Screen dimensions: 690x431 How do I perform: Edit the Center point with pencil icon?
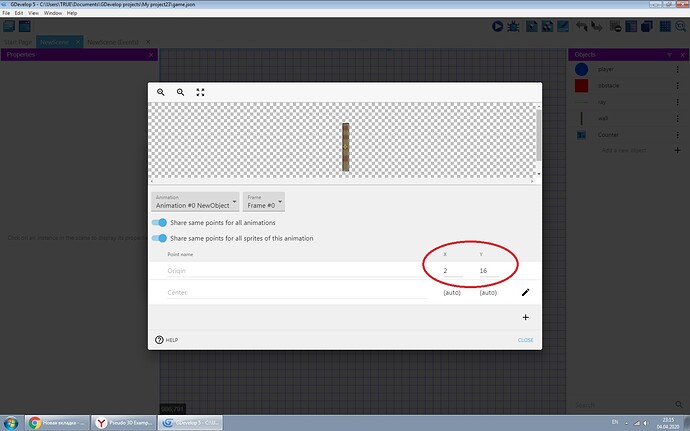(525, 292)
